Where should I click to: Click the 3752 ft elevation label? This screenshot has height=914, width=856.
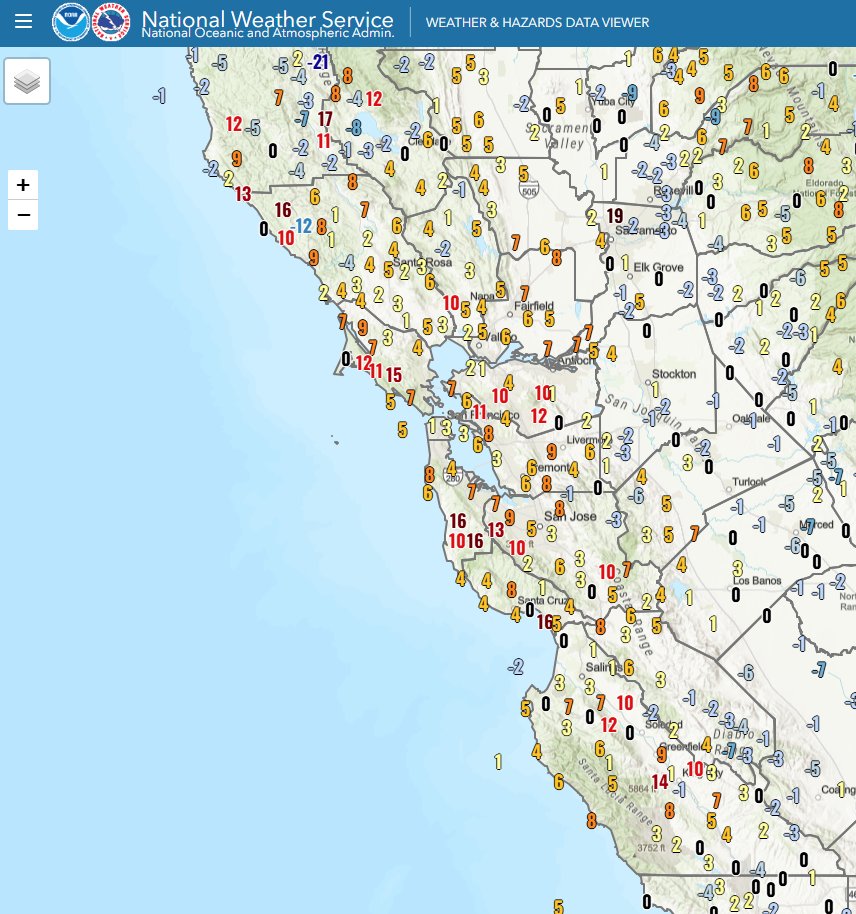651,848
